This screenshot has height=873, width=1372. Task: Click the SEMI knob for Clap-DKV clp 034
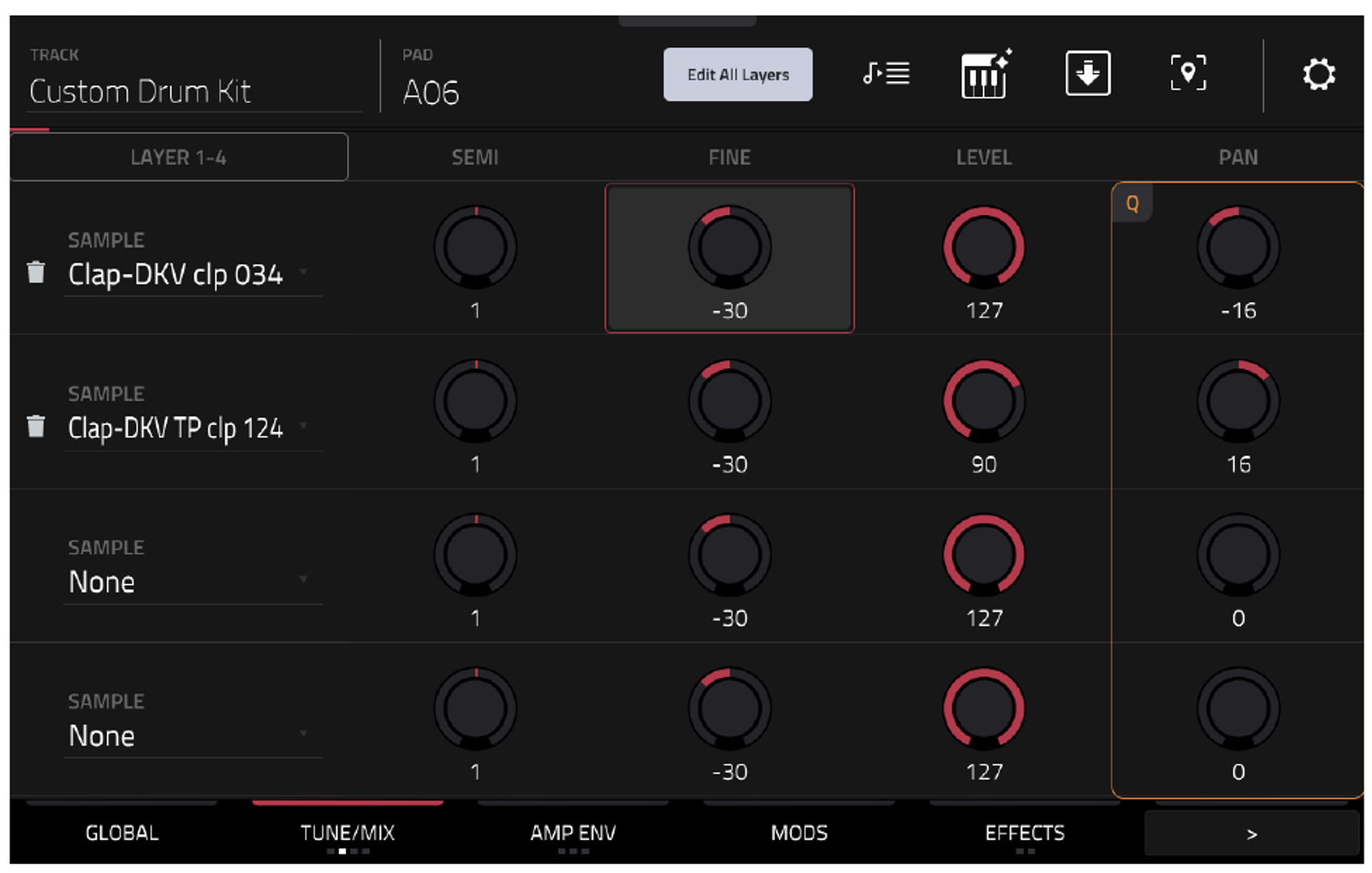click(476, 247)
